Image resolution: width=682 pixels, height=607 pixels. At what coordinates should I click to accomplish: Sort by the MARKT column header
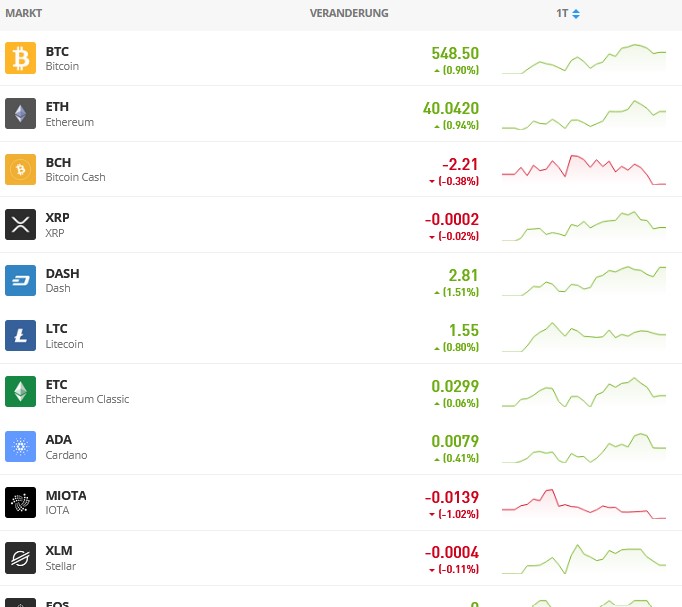[23, 14]
